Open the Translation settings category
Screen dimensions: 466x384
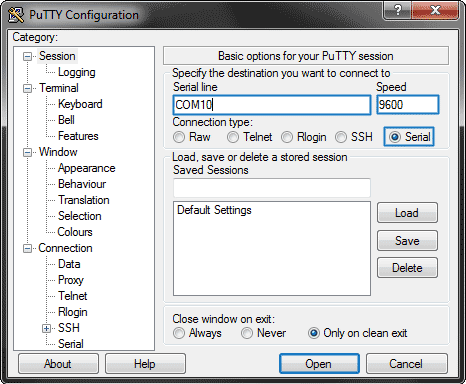[x=83, y=200]
